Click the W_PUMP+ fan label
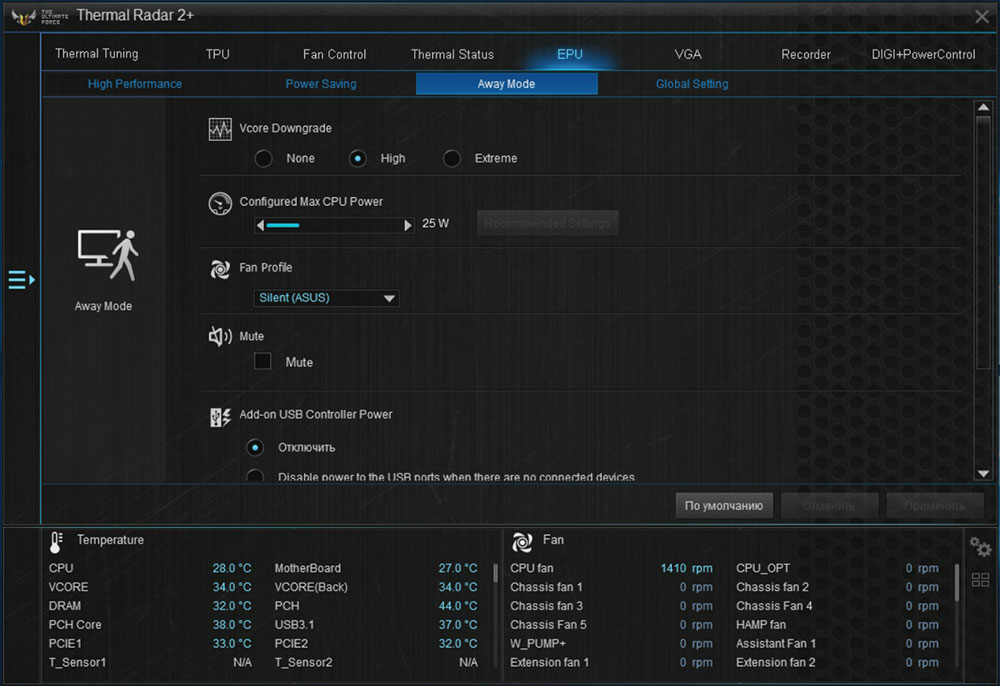 pos(538,643)
